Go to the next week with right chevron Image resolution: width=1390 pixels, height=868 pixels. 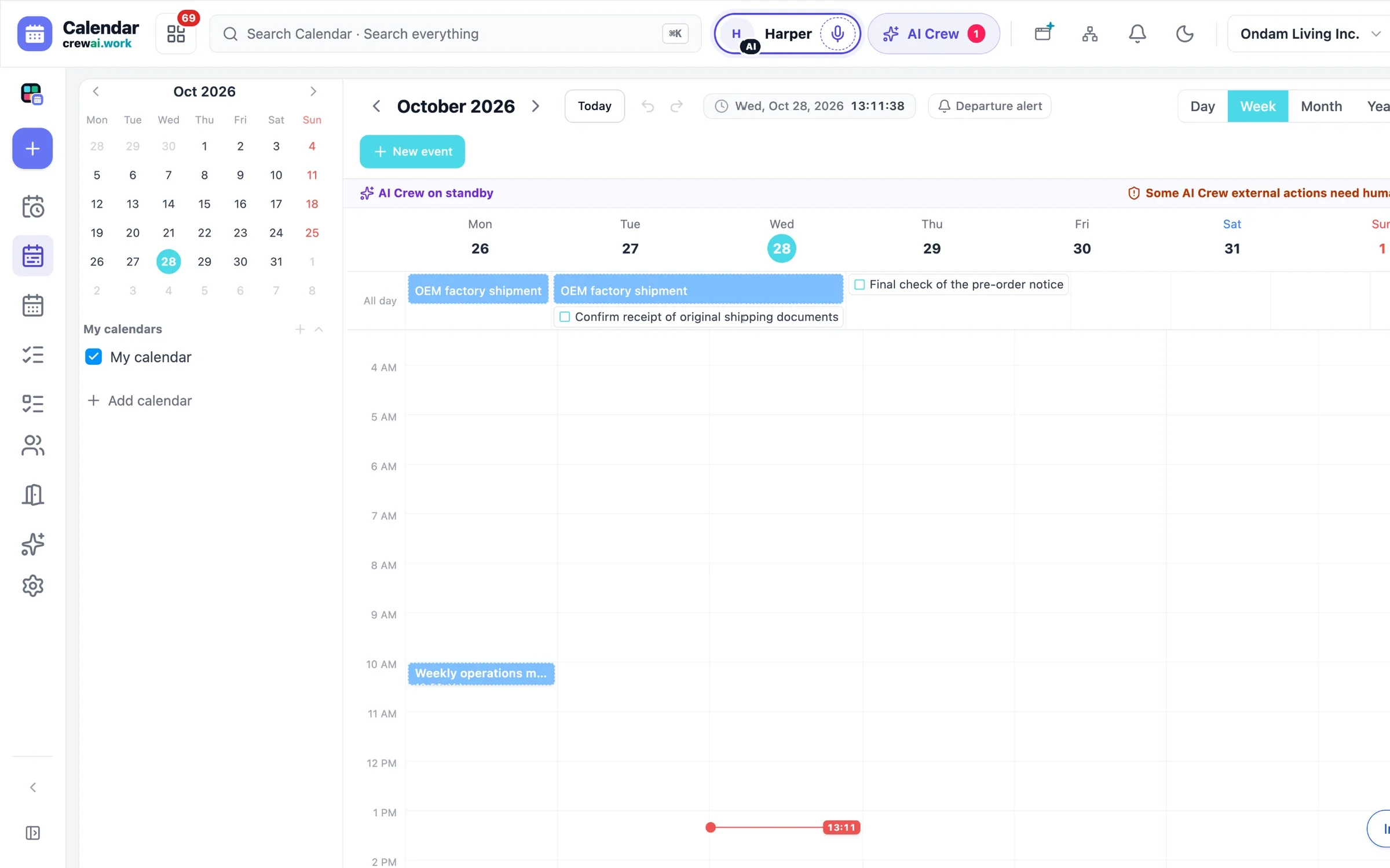coord(536,106)
